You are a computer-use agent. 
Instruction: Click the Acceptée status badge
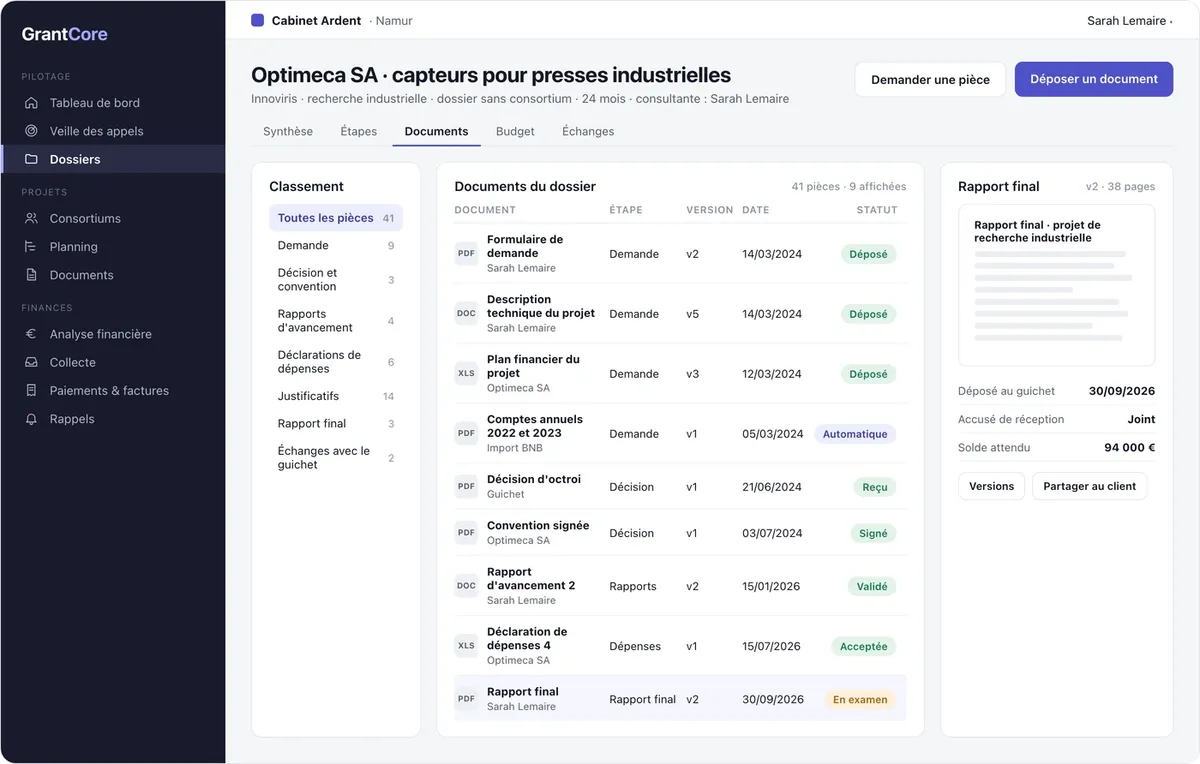[864, 646]
